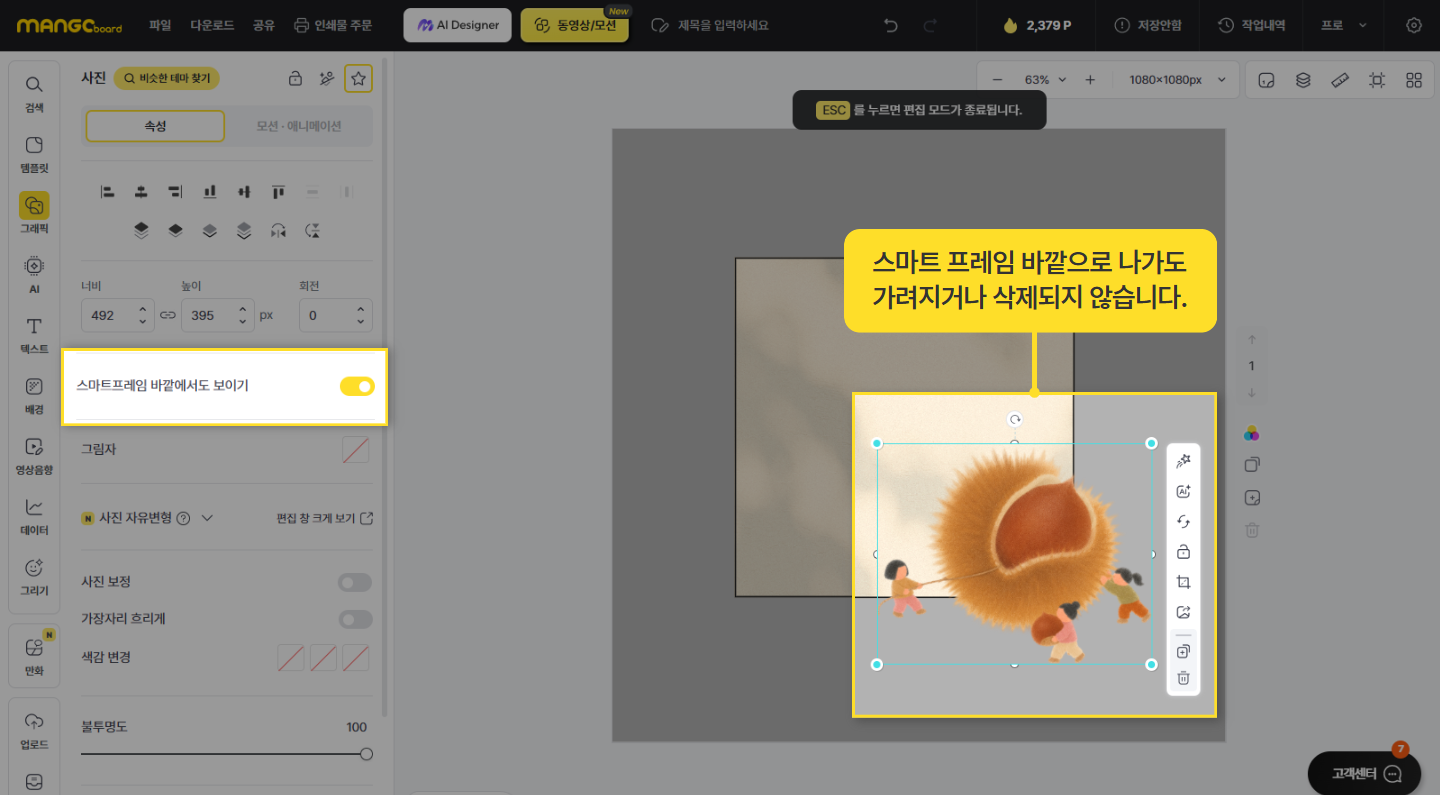Align selection to vertical middle
Screen dimensions: 1440x795
coord(244,191)
